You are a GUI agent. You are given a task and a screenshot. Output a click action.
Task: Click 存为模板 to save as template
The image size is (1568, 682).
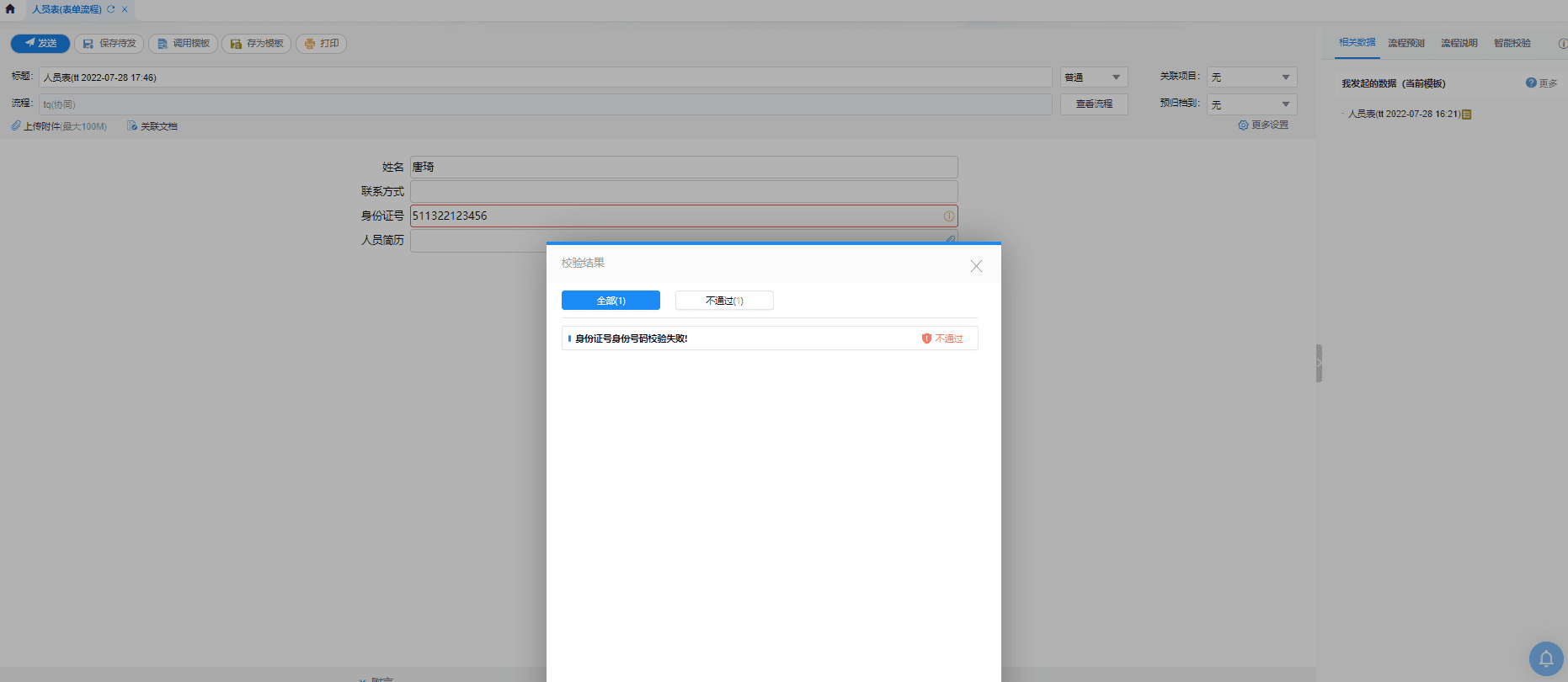click(x=257, y=43)
